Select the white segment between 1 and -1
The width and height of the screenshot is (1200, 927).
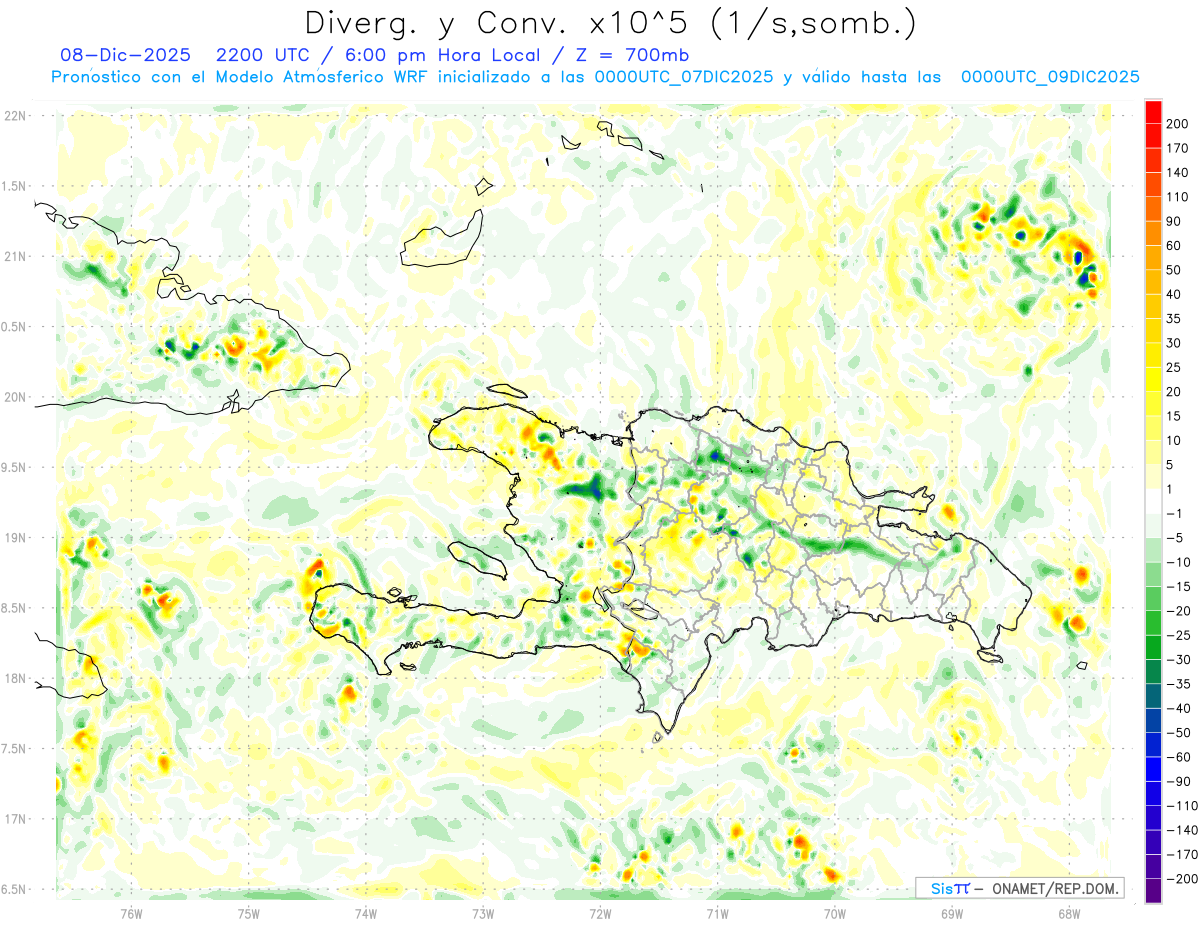[x=1153, y=501]
